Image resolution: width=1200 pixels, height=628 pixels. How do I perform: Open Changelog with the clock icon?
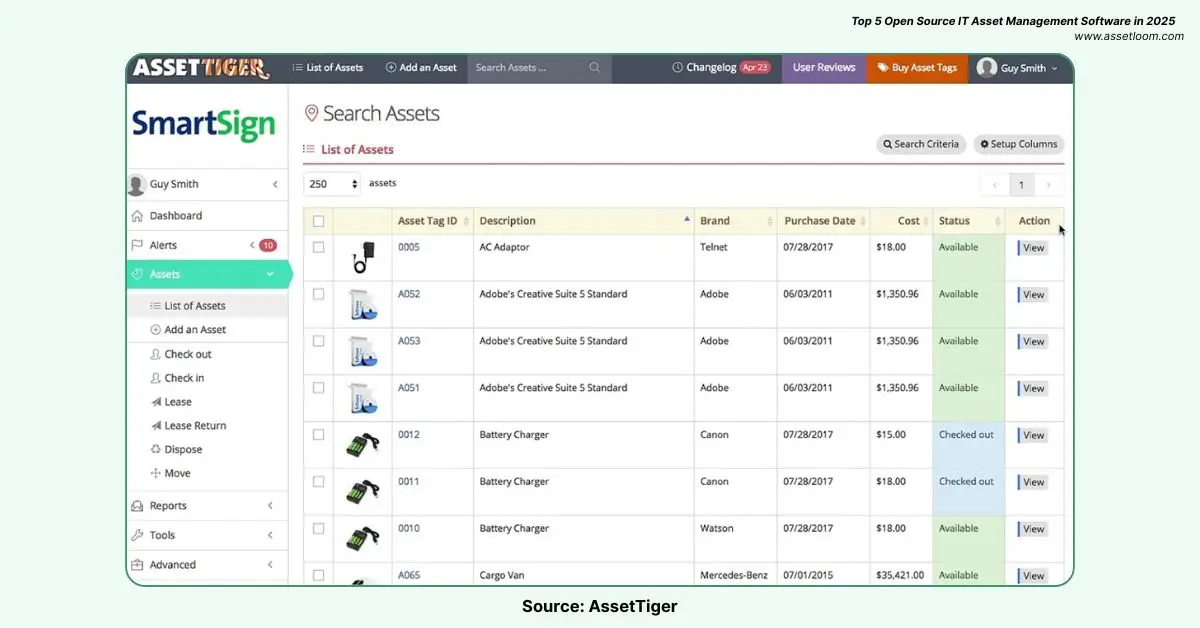click(676, 68)
